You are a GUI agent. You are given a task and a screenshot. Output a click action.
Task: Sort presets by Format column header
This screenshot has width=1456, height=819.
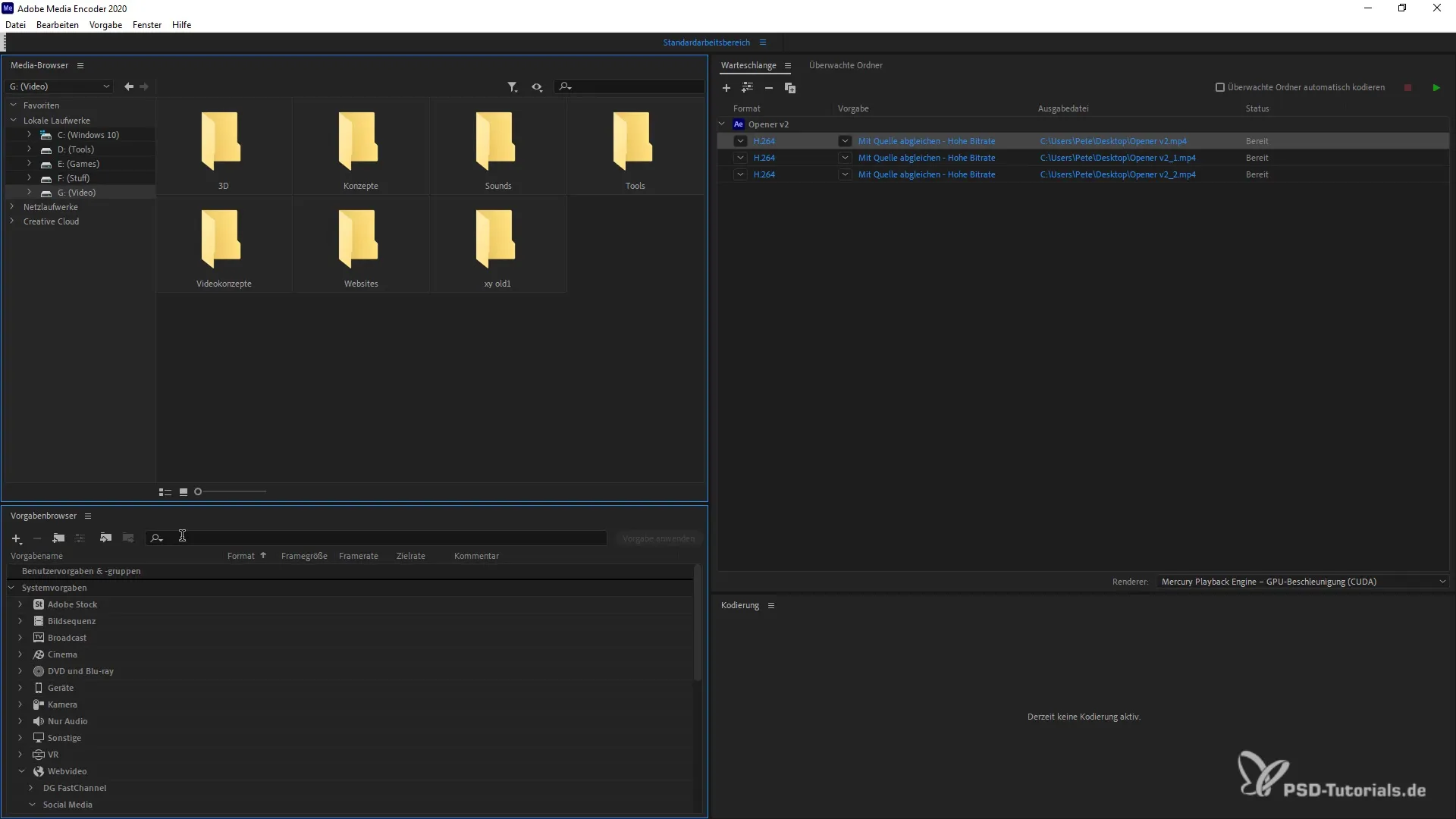241,556
